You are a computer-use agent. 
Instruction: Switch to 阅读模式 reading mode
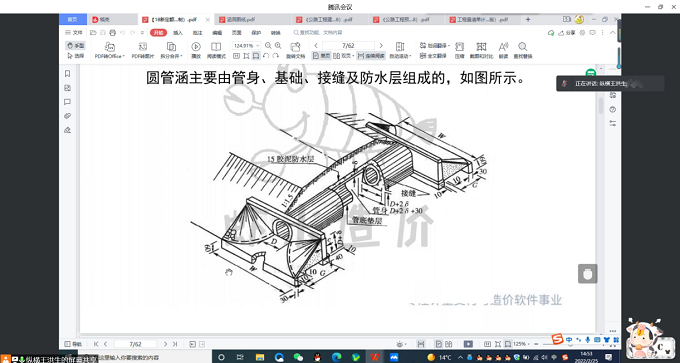216,50
